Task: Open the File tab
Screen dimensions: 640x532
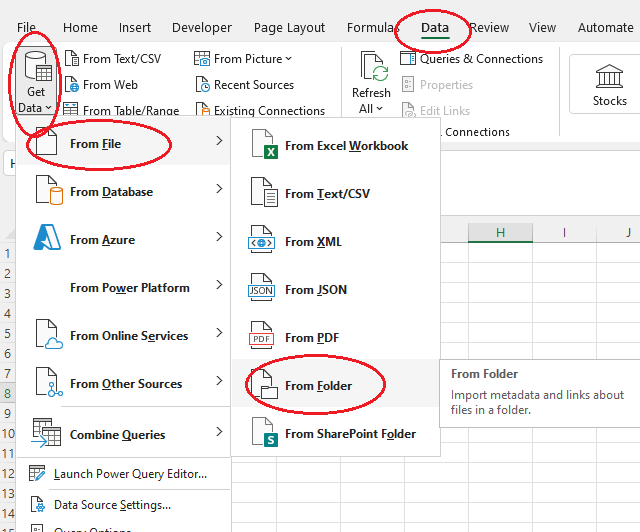Action: coord(26,27)
